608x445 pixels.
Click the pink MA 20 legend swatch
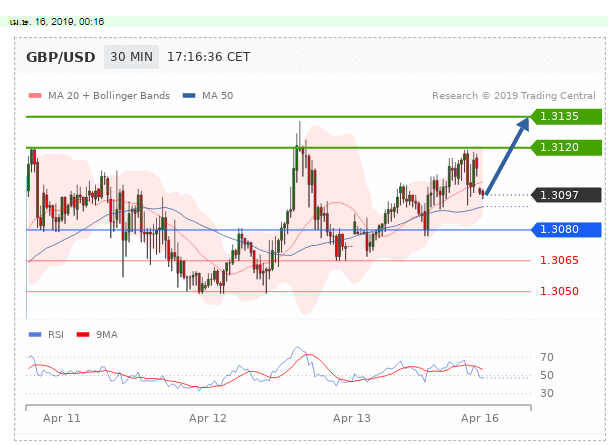[35, 96]
